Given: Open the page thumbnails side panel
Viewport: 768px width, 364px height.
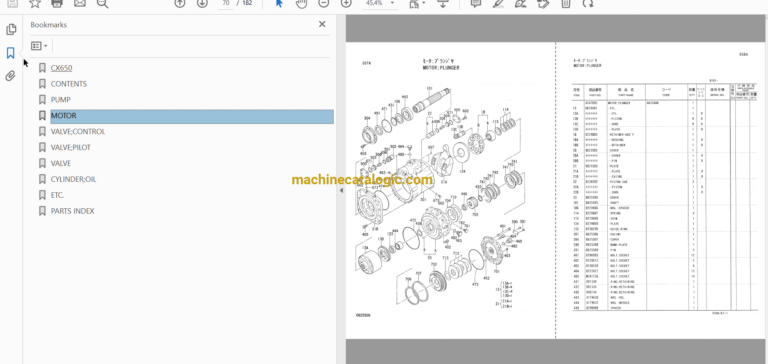Looking at the screenshot, I should (x=11, y=29).
